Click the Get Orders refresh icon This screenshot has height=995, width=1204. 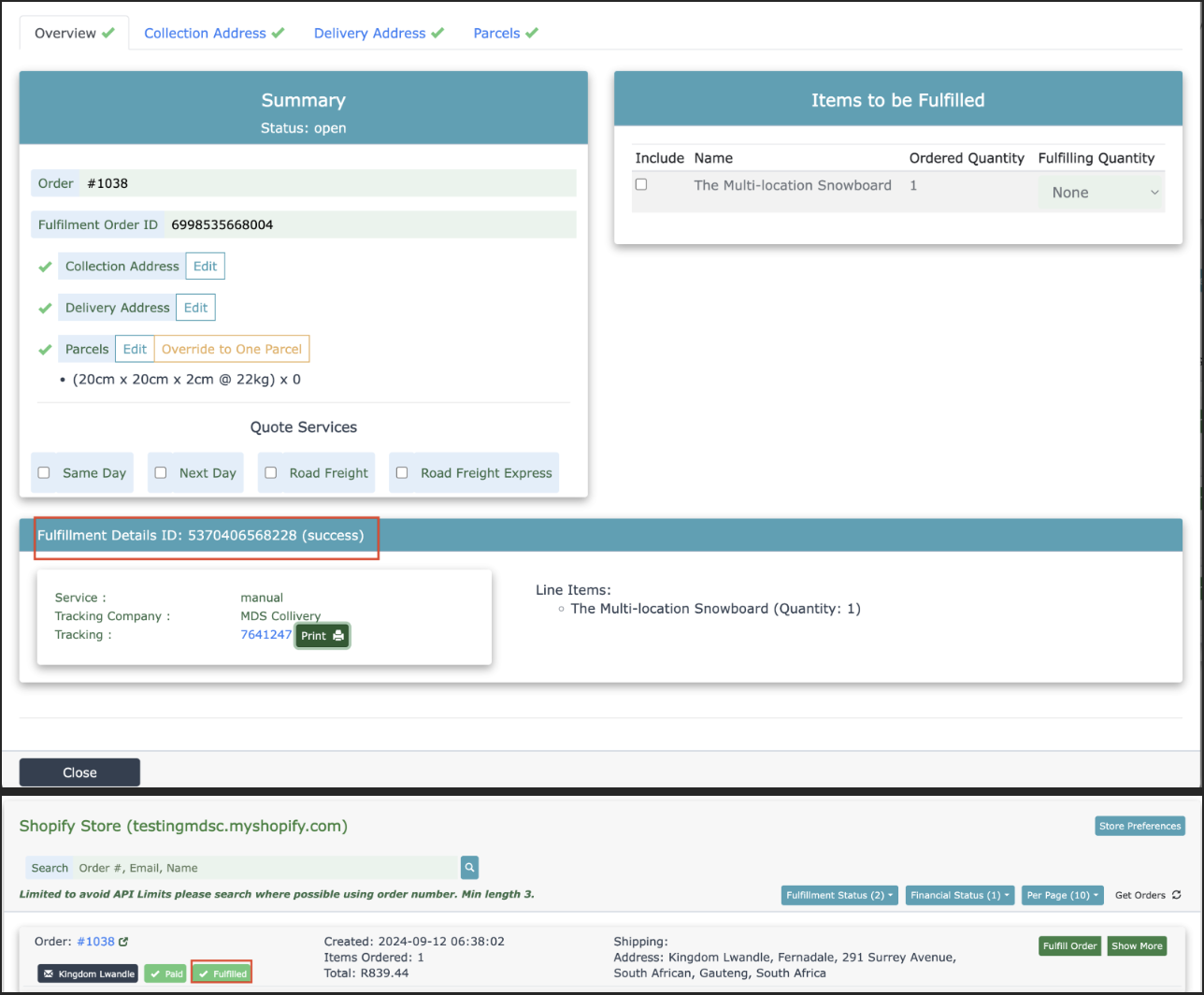[1176, 895]
